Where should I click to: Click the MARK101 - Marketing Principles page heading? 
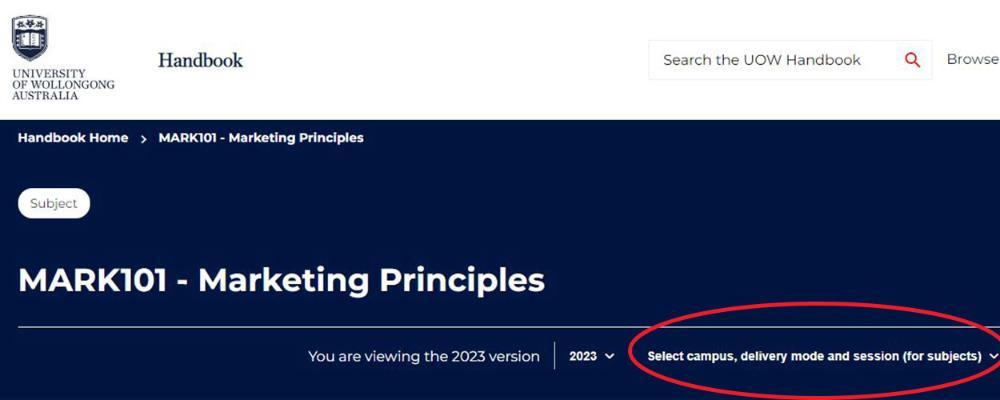[281, 280]
